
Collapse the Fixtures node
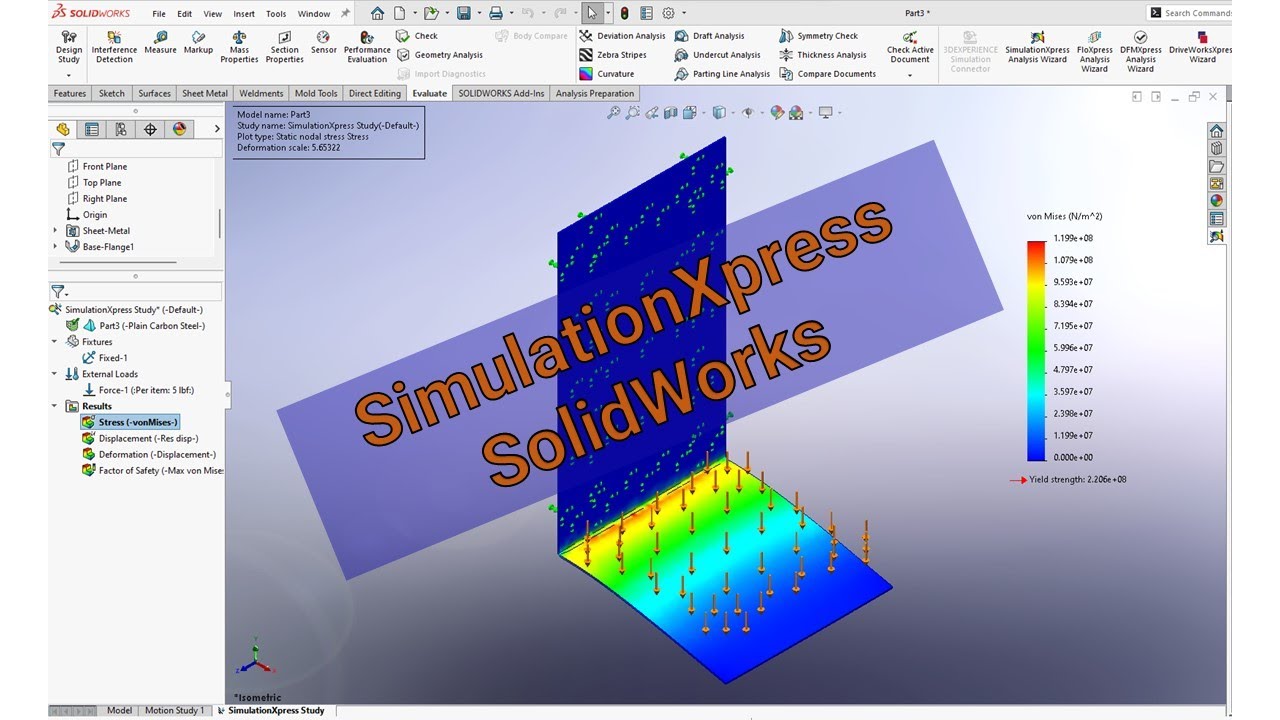tap(55, 342)
